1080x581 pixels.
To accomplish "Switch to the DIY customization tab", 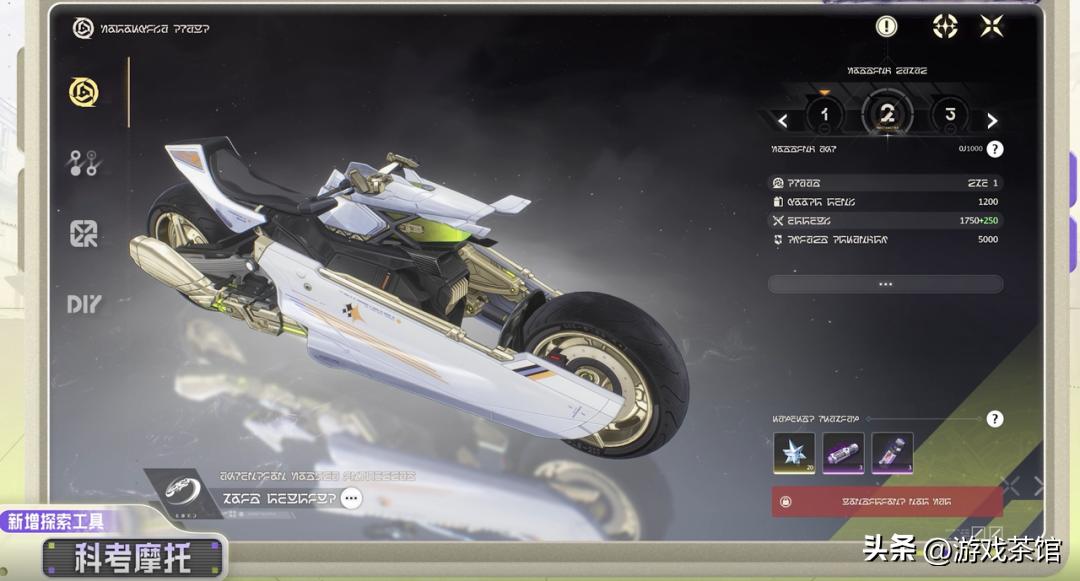I will pos(84,304).
